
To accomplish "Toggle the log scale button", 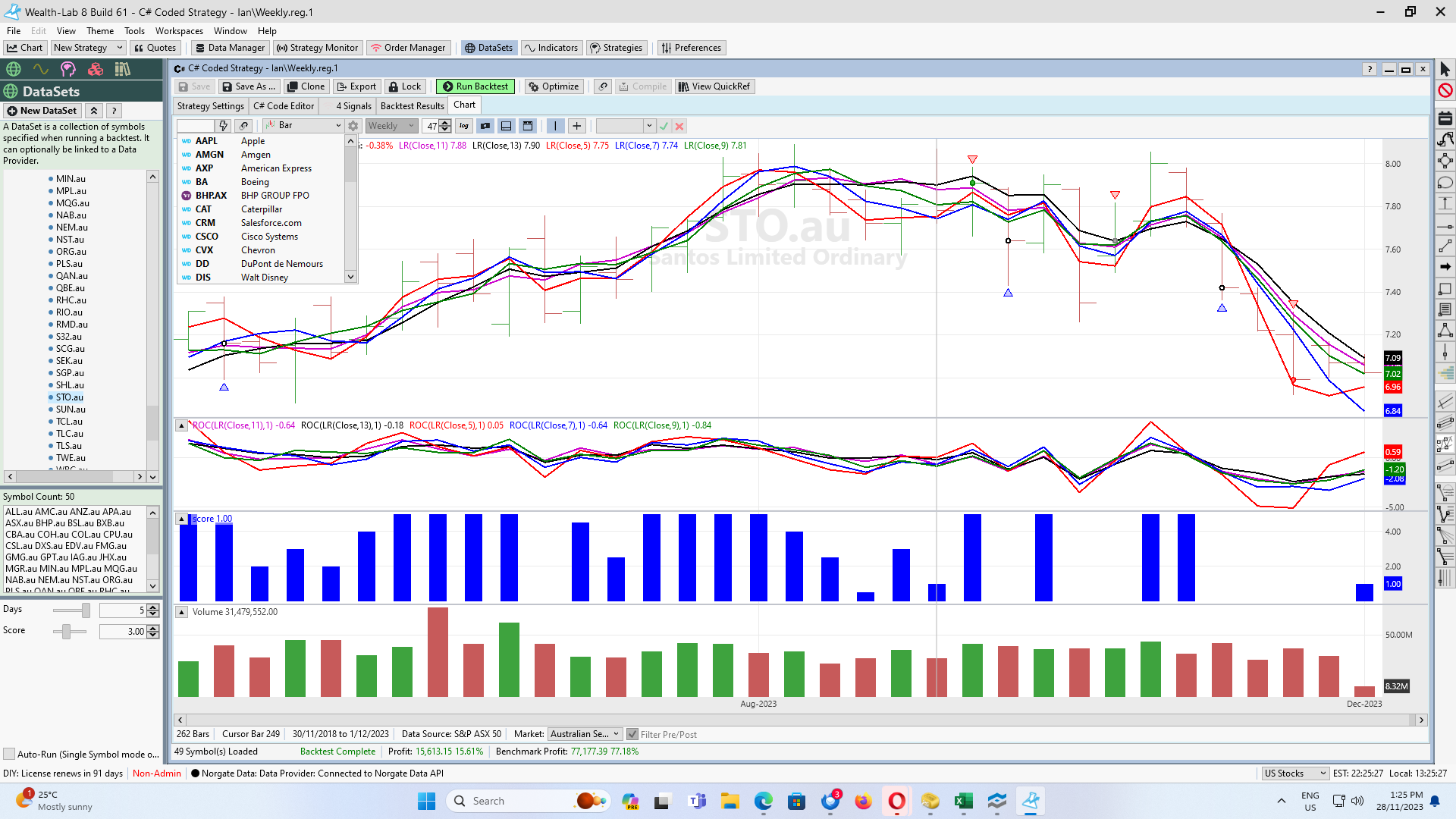I will [464, 126].
